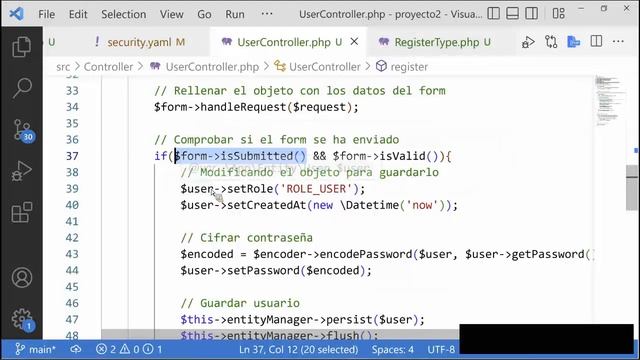
Task: Open the Accounts menu icon
Action: coord(22,277)
